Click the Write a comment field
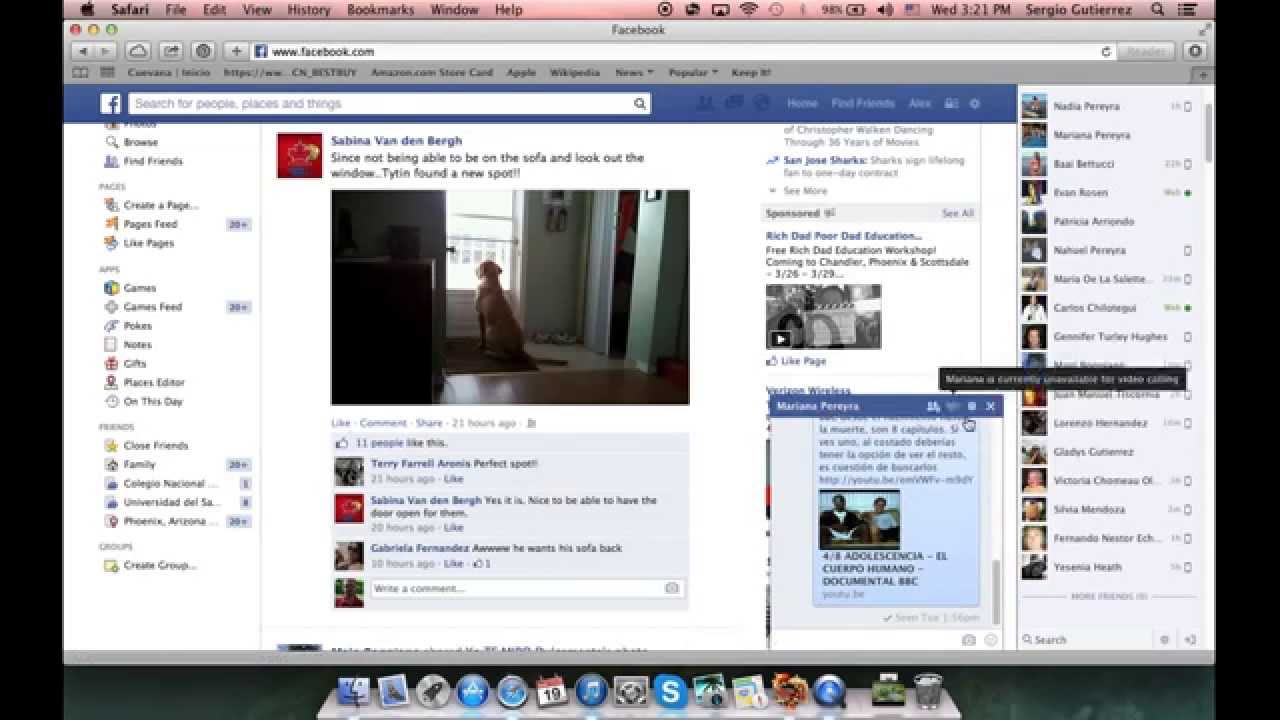1280x720 pixels. pos(517,588)
